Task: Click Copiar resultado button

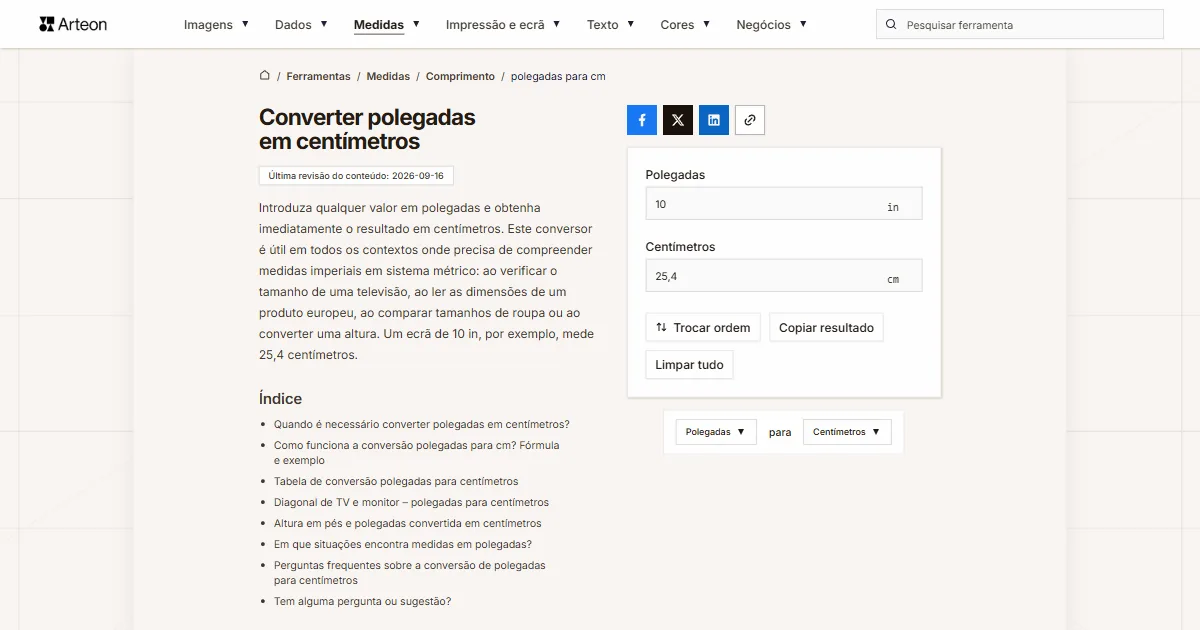Action: point(826,327)
